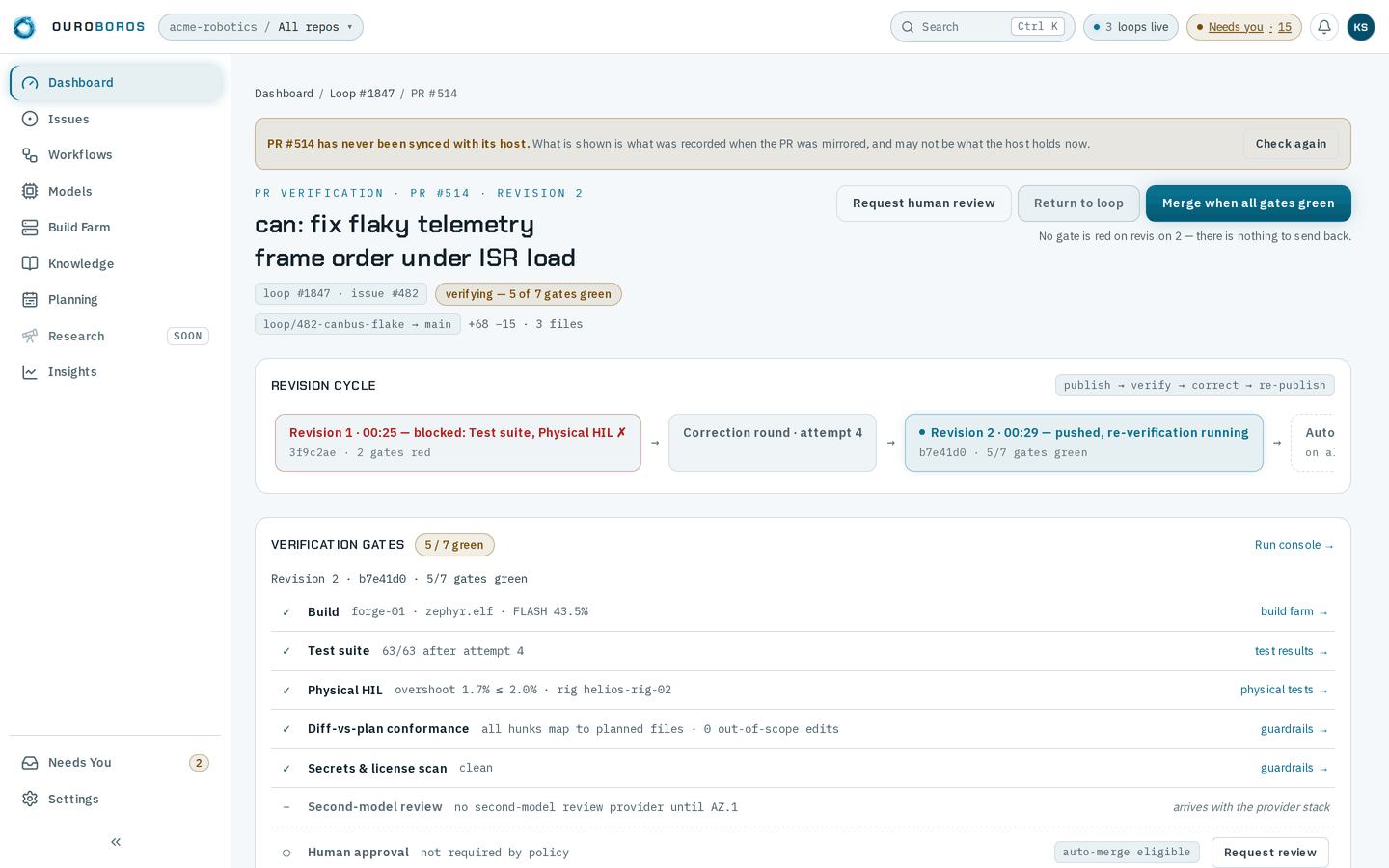Click the Planning calendar icon
Viewport: 1389px width, 868px height.
coord(30,300)
